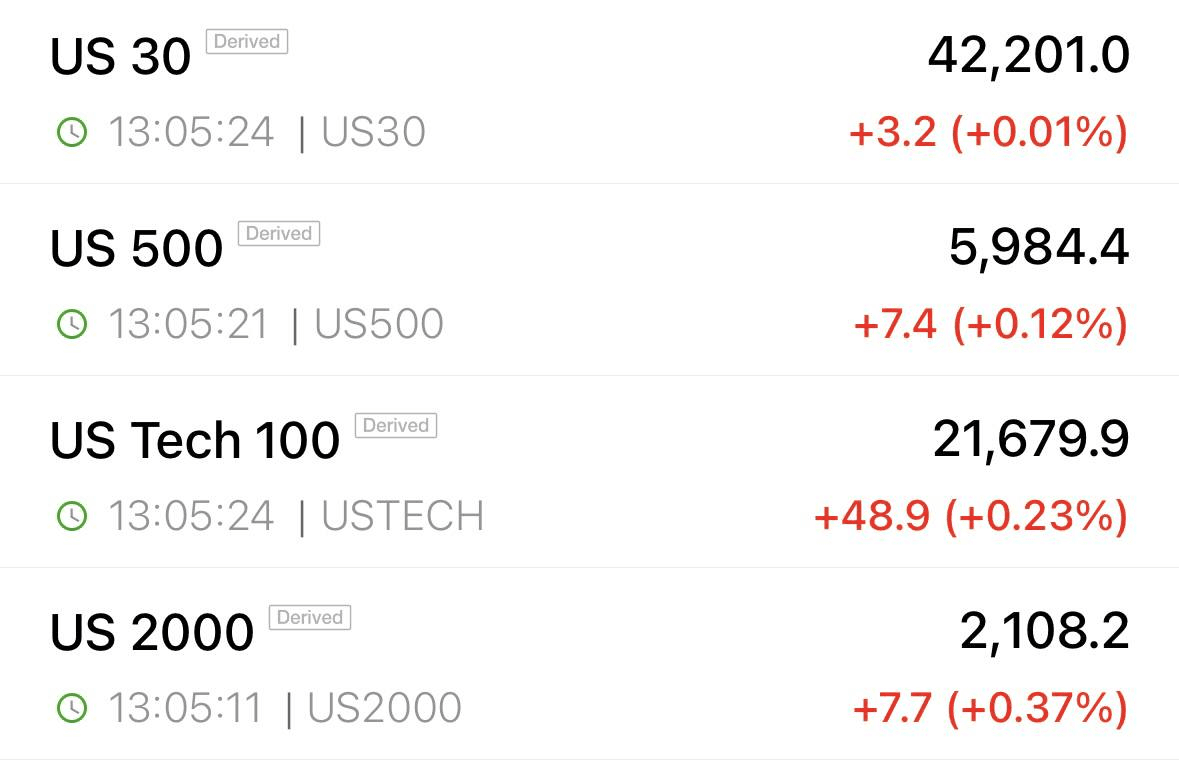Tap the Derived badge next to US 30
The image size is (1179, 774).
click(x=247, y=41)
